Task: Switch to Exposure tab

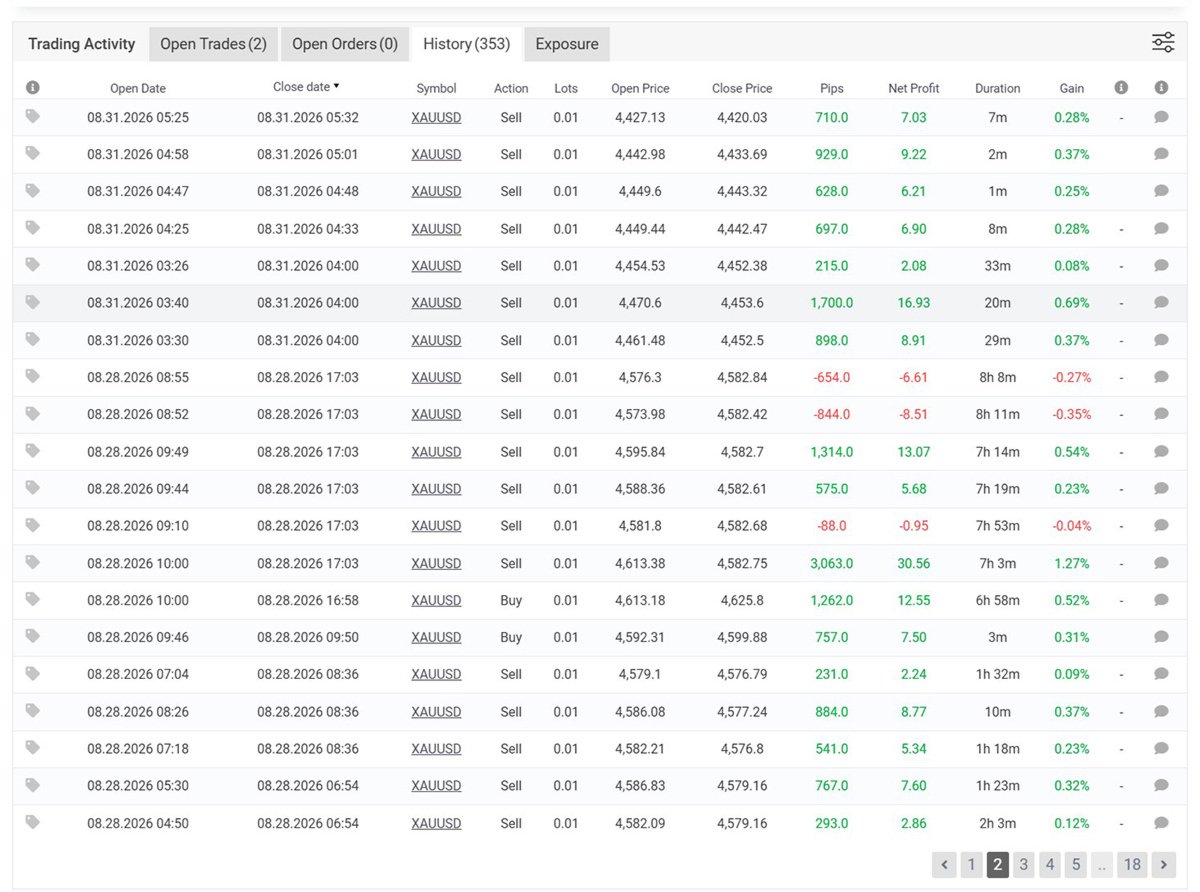Action: click(567, 44)
